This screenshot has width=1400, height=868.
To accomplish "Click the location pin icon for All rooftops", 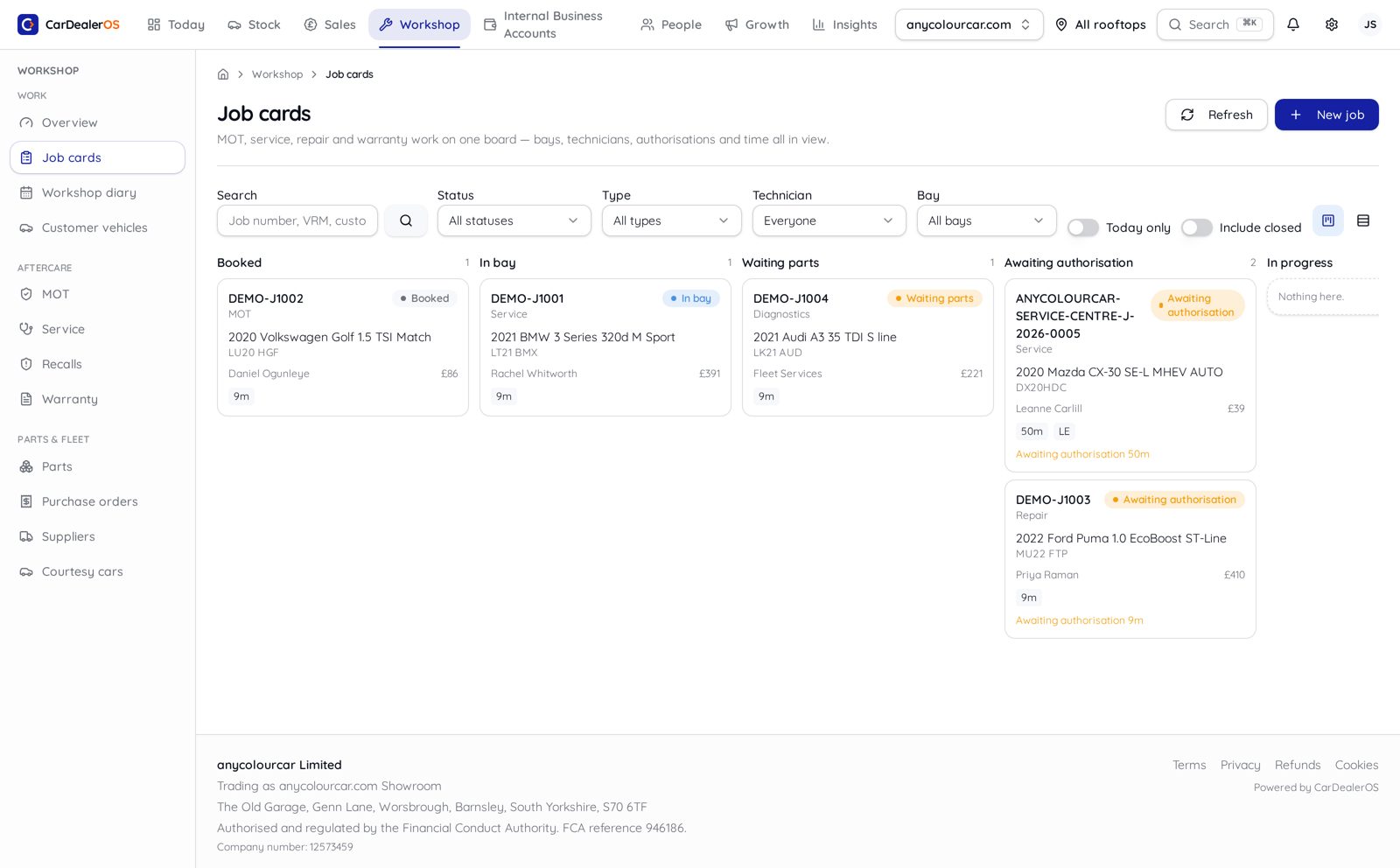I will [1061, 24].
